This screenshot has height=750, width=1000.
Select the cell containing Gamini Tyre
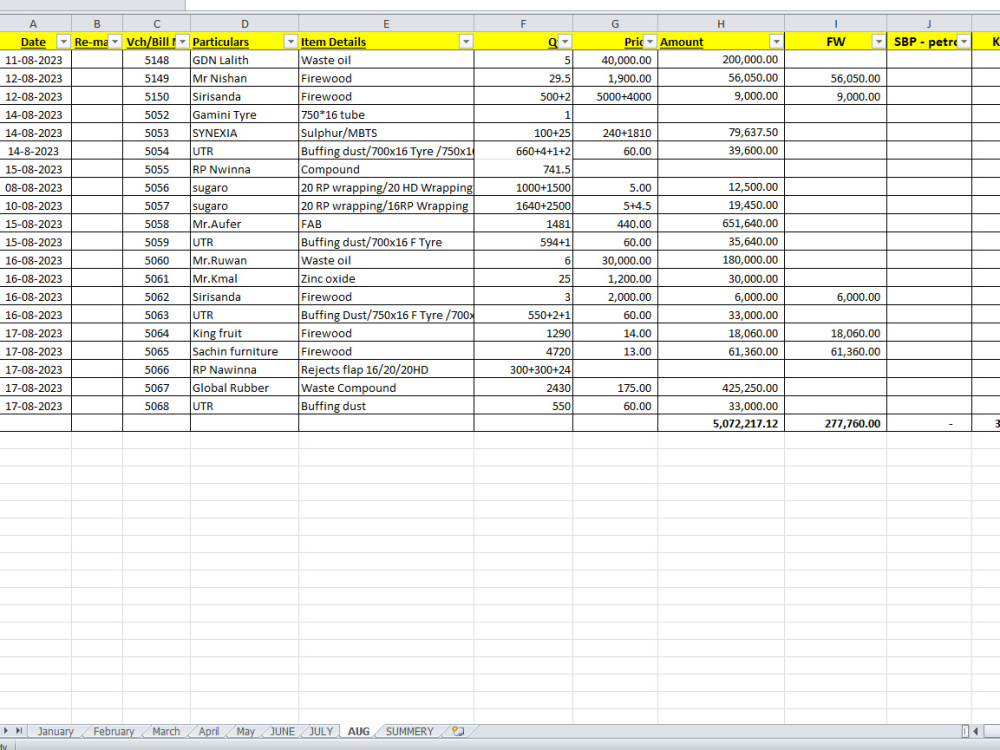[x=244, y=115]
